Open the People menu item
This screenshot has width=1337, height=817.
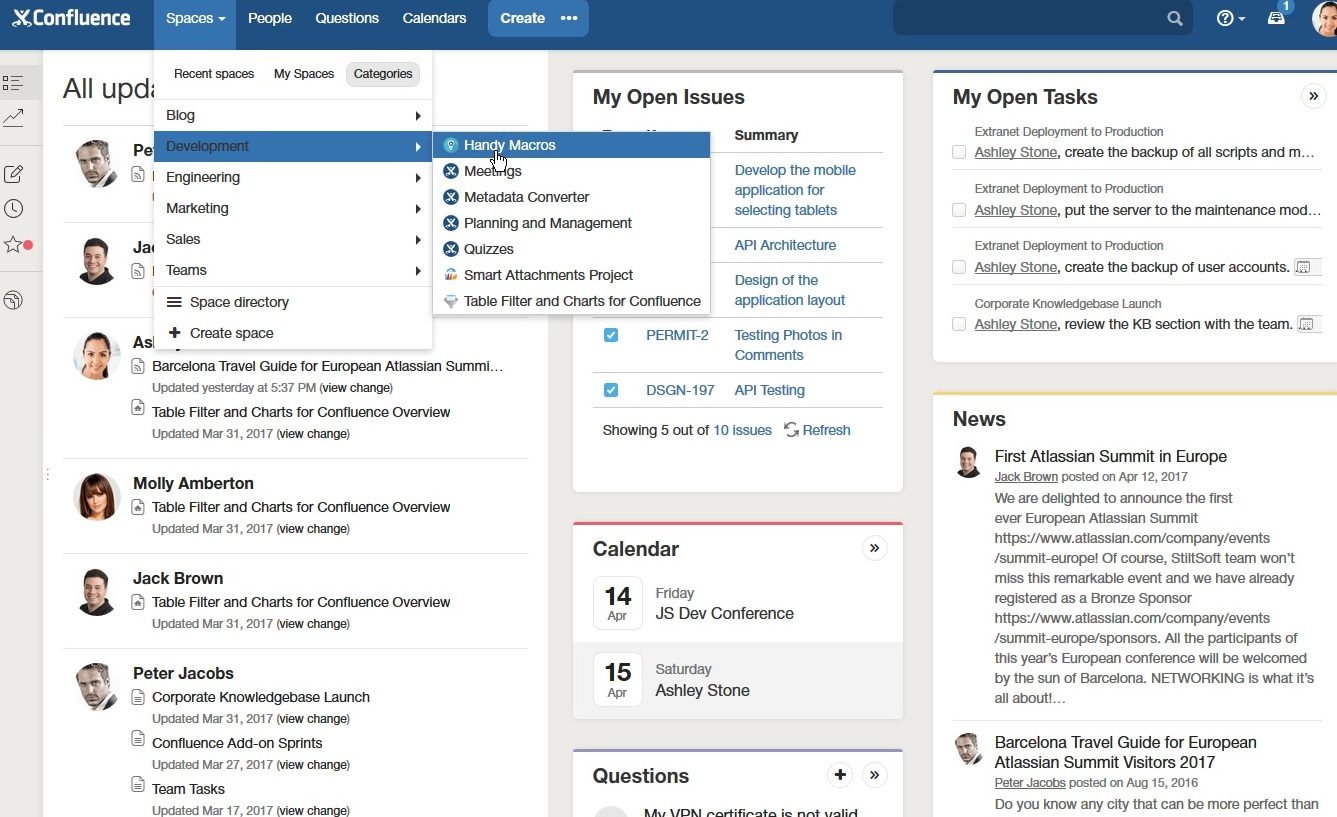pos(269,17)
